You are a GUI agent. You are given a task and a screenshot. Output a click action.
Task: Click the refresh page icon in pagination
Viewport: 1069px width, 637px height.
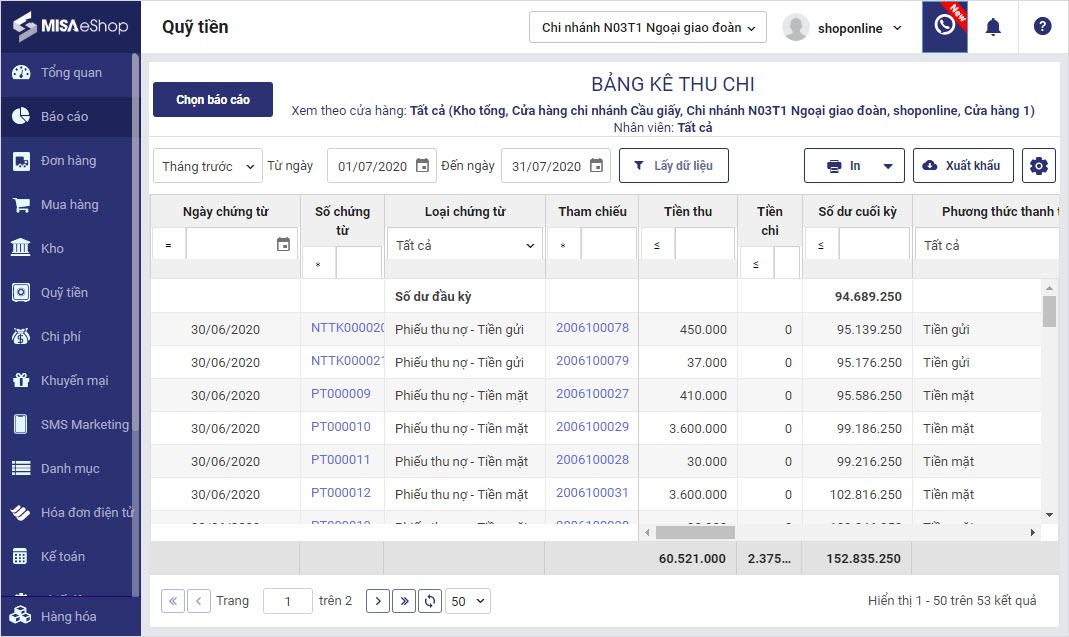[430, 601]
